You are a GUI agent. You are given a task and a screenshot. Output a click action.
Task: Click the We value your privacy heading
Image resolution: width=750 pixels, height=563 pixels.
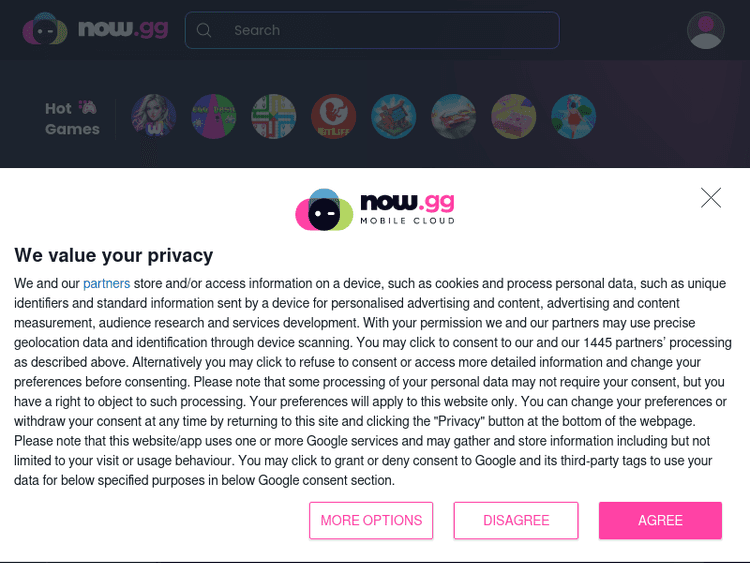click(114, 255)
